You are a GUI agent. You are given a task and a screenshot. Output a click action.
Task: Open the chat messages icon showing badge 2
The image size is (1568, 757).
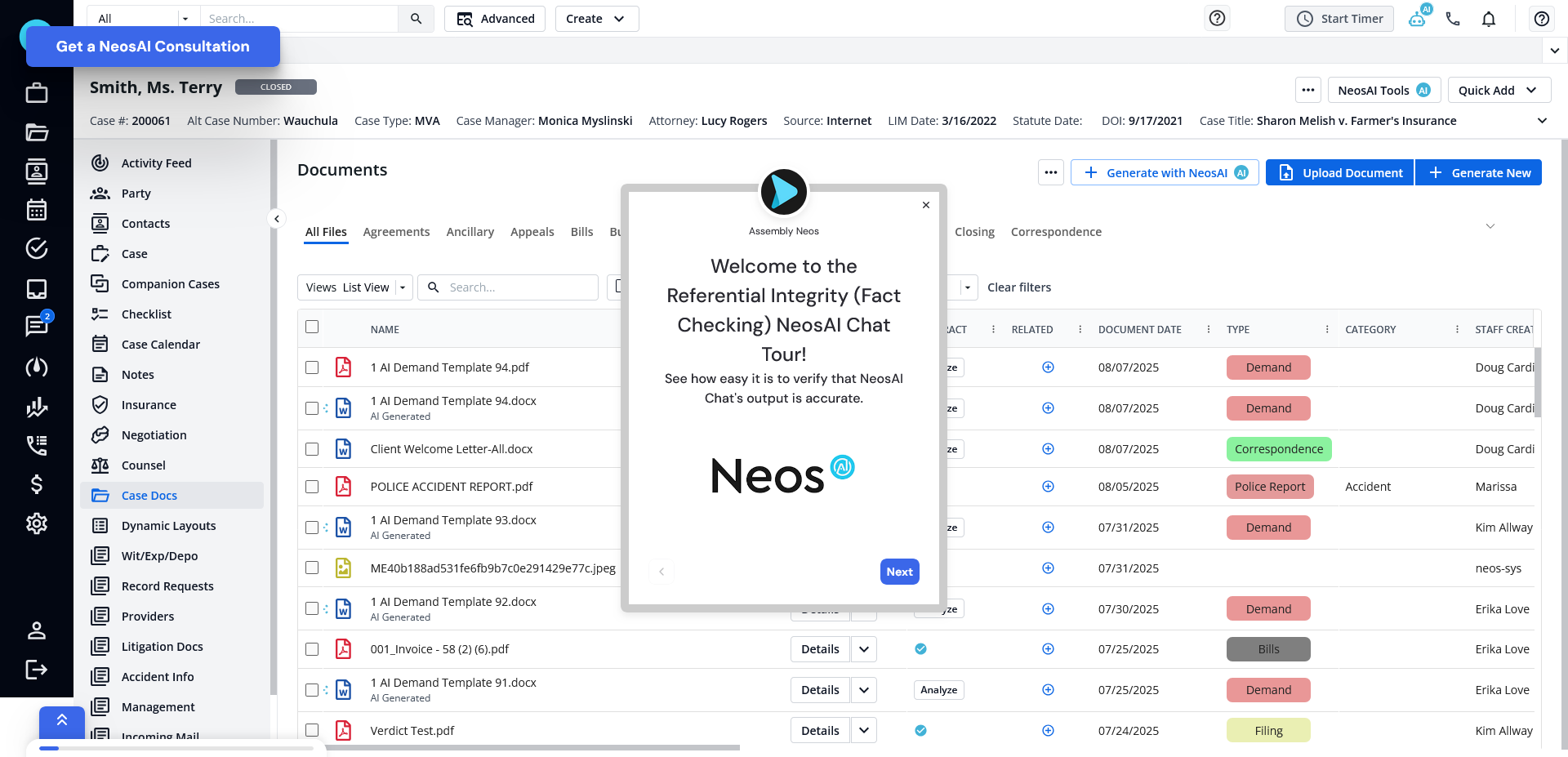(x=37, y=327)
